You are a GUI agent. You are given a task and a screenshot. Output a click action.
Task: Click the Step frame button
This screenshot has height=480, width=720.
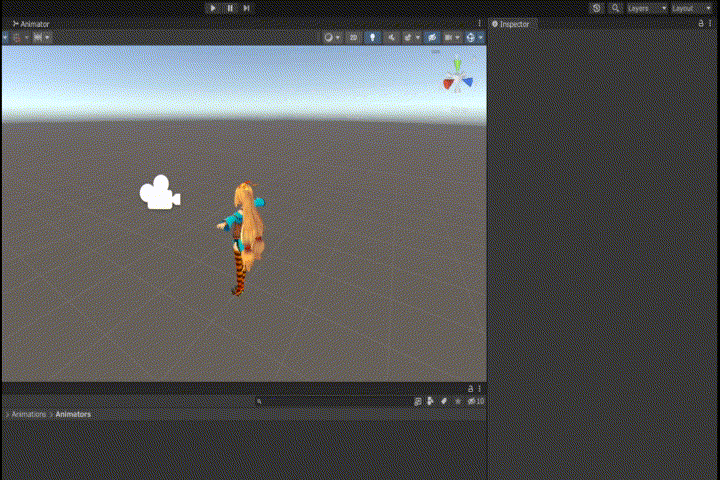point(247,8)
